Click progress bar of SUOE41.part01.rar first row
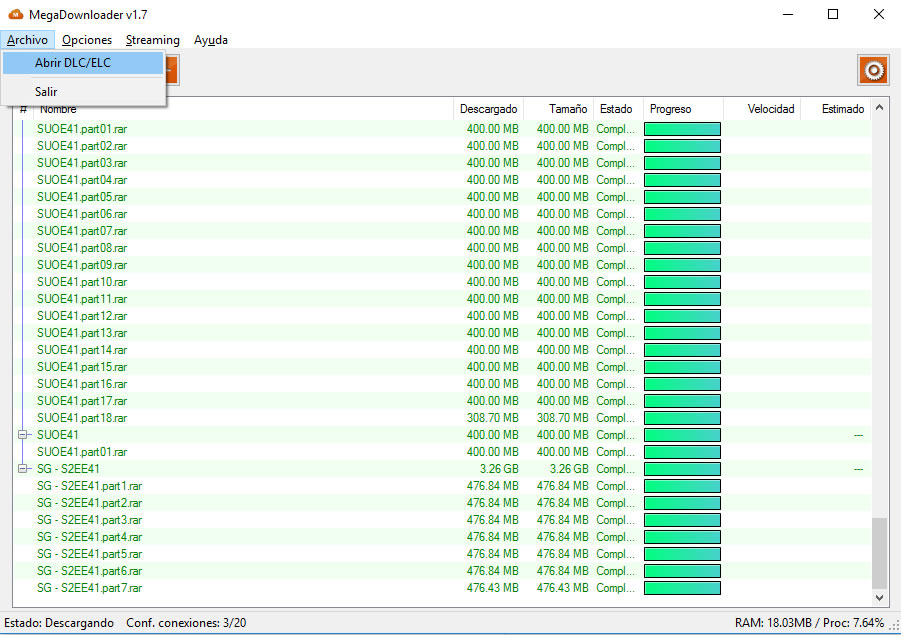This screenshot has height=635, width=901. 682,129
